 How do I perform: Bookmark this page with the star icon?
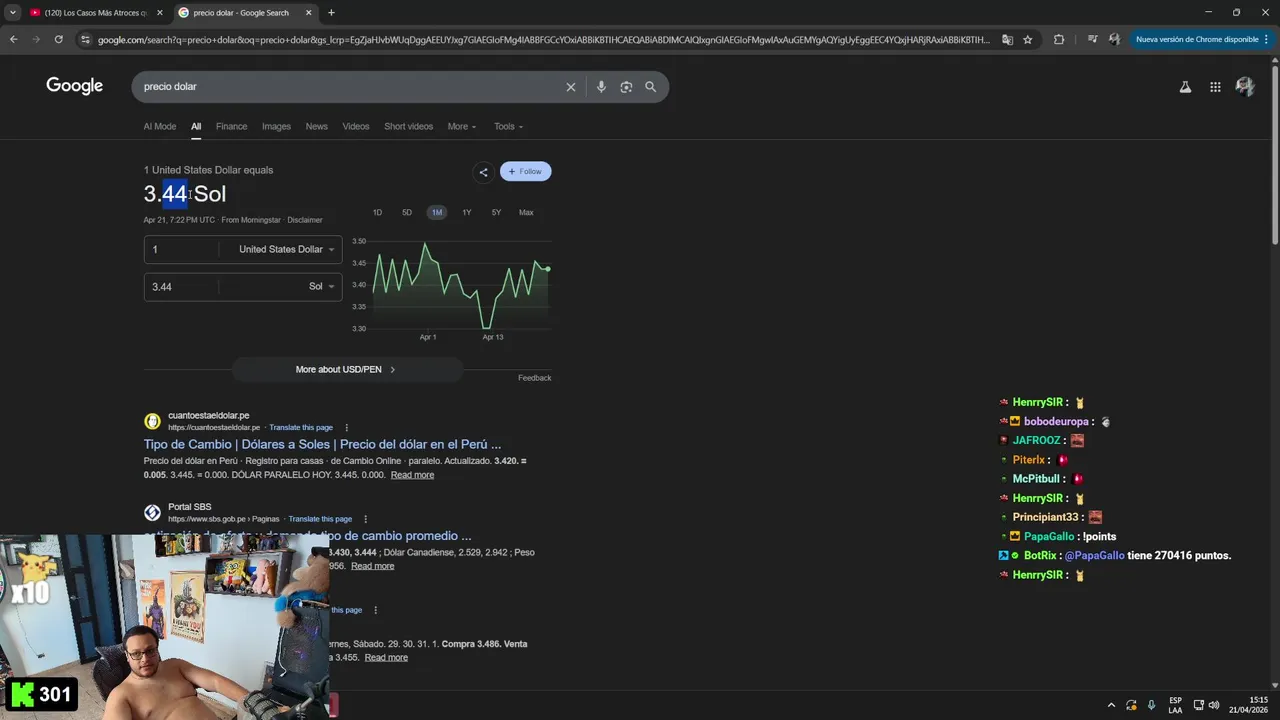tap(1027, 39)
